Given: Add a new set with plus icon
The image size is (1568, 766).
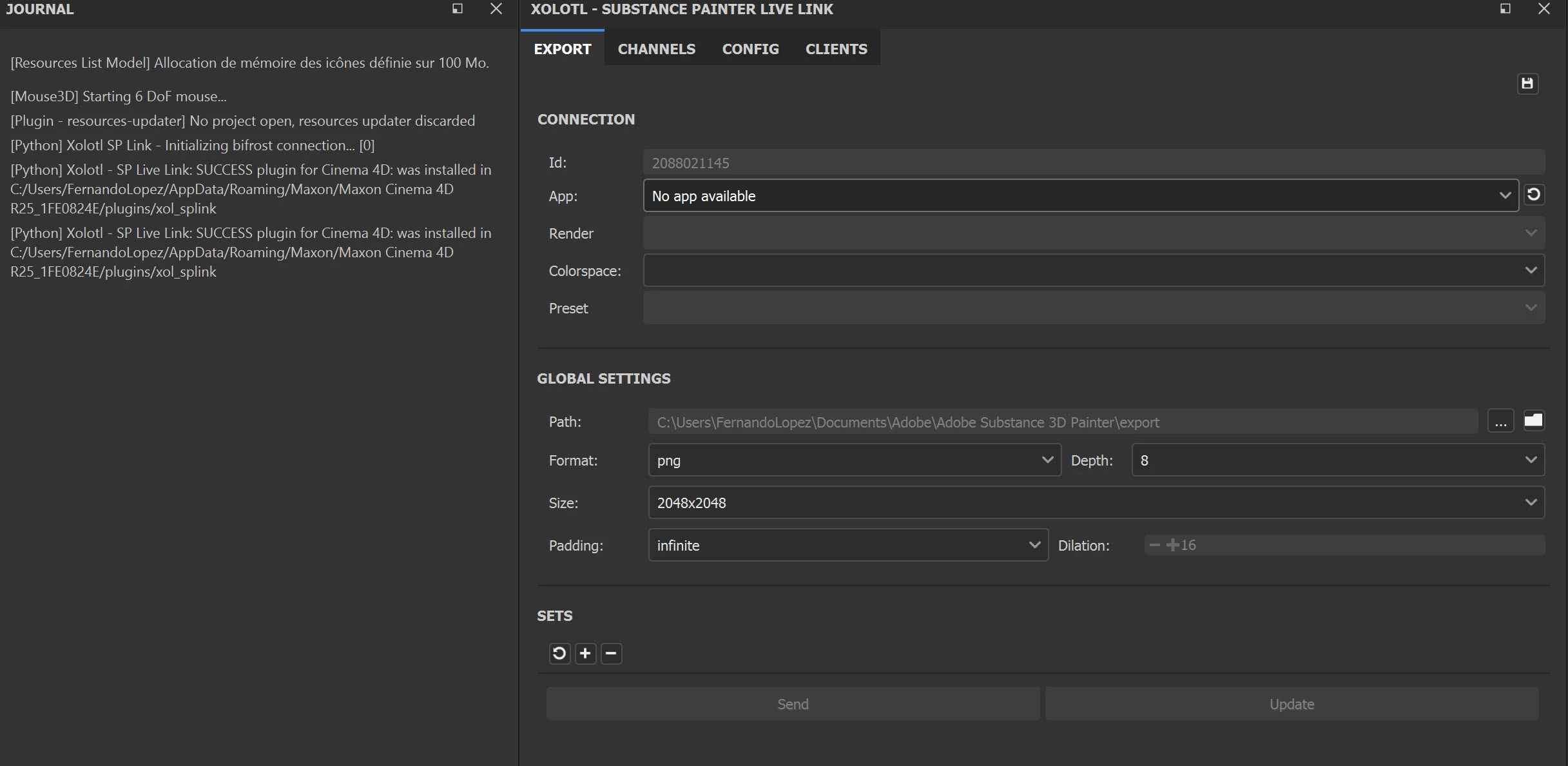Looking at the screenshot, I should coord(585,653).
